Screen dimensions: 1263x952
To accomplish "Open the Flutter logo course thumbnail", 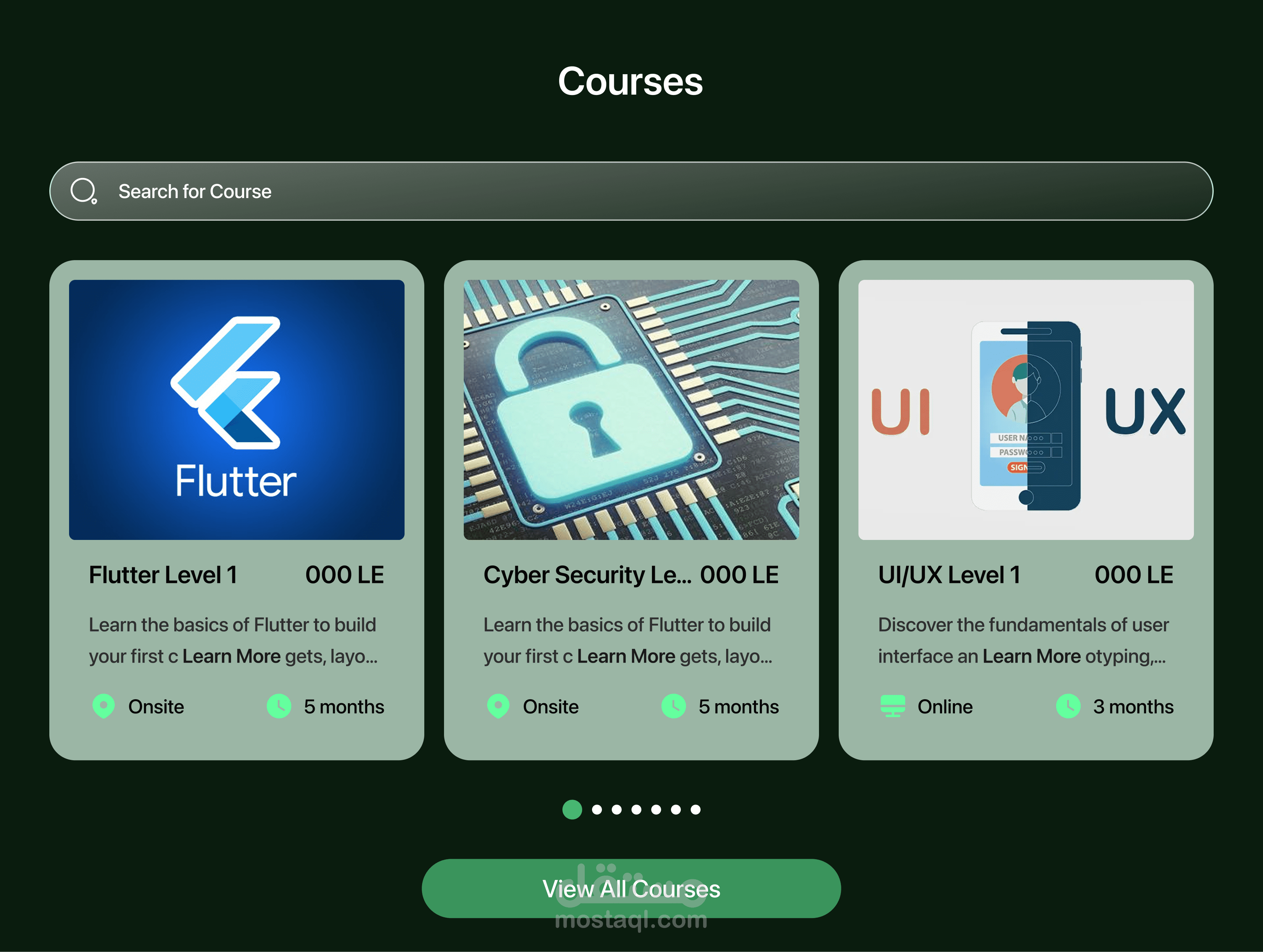I will point(236,409).
